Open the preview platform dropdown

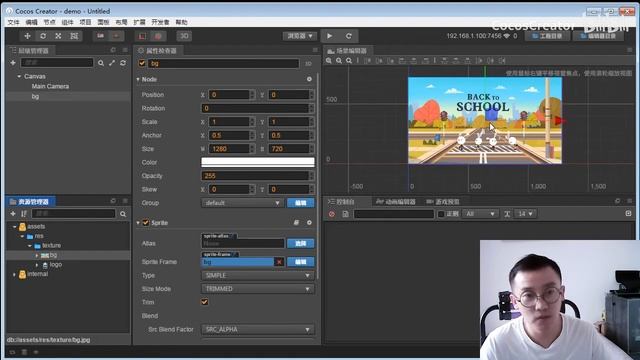pyautogui.click(x=300, y=36)
